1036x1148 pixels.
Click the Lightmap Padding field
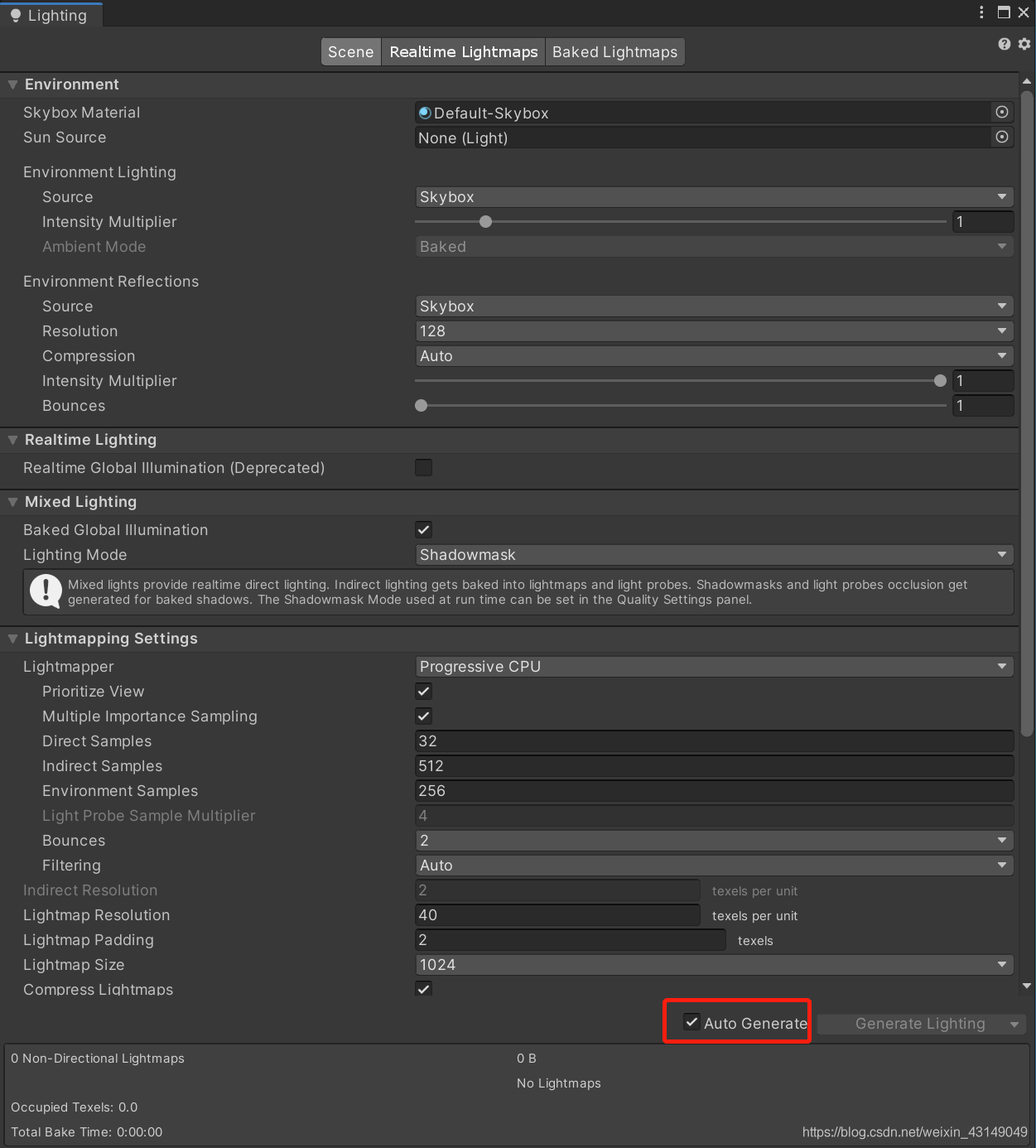[570, 940]
